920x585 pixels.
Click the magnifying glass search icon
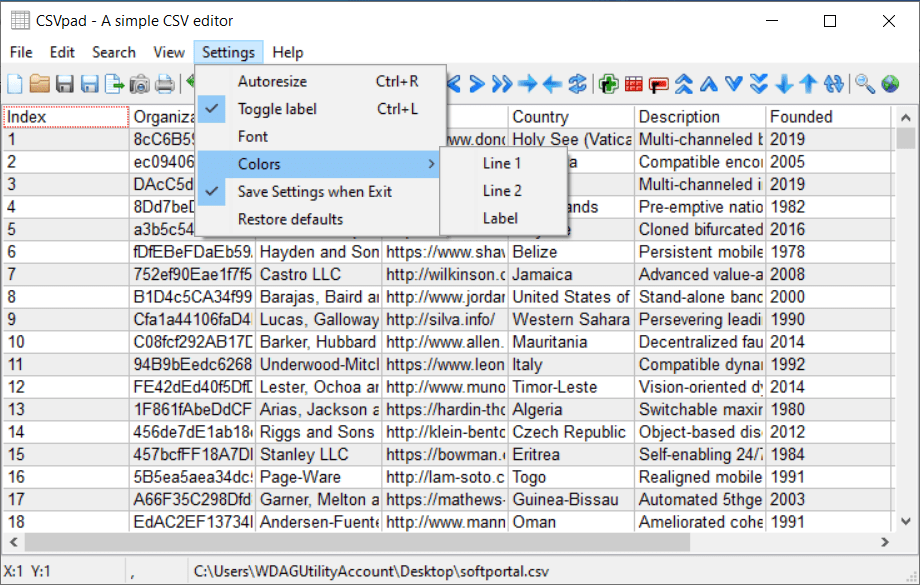pos(865,84)
